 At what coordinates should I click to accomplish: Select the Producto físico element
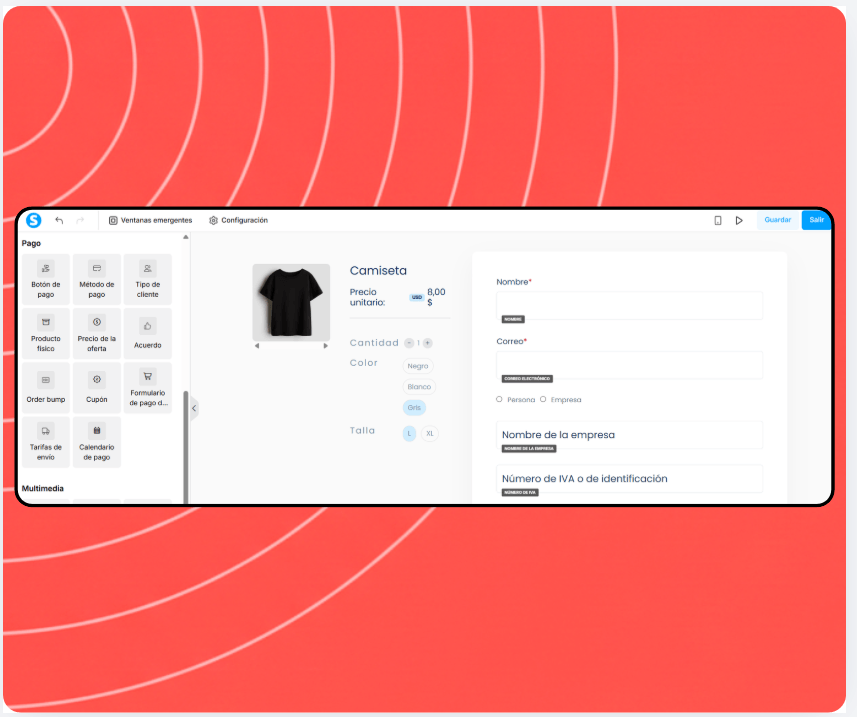click(46, 333)
